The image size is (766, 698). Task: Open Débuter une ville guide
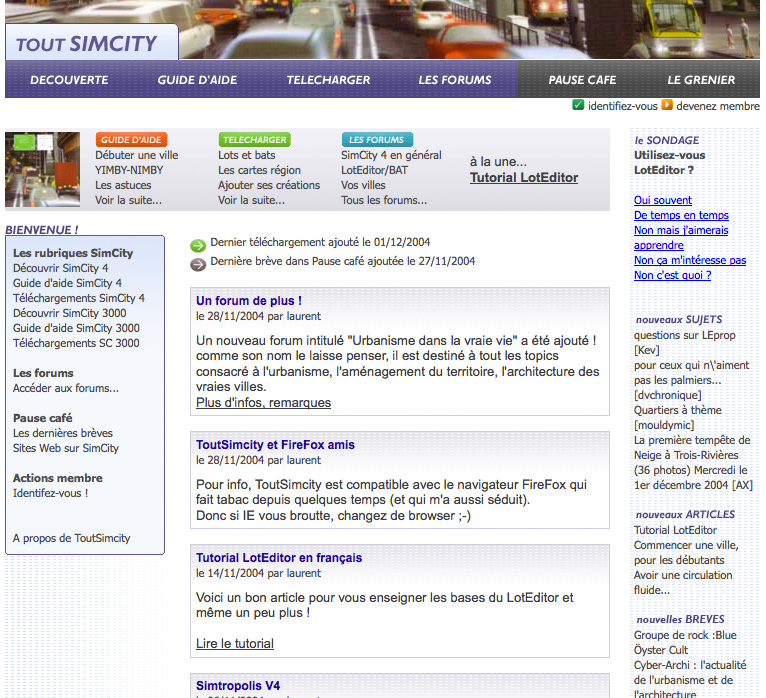(137, 155)
